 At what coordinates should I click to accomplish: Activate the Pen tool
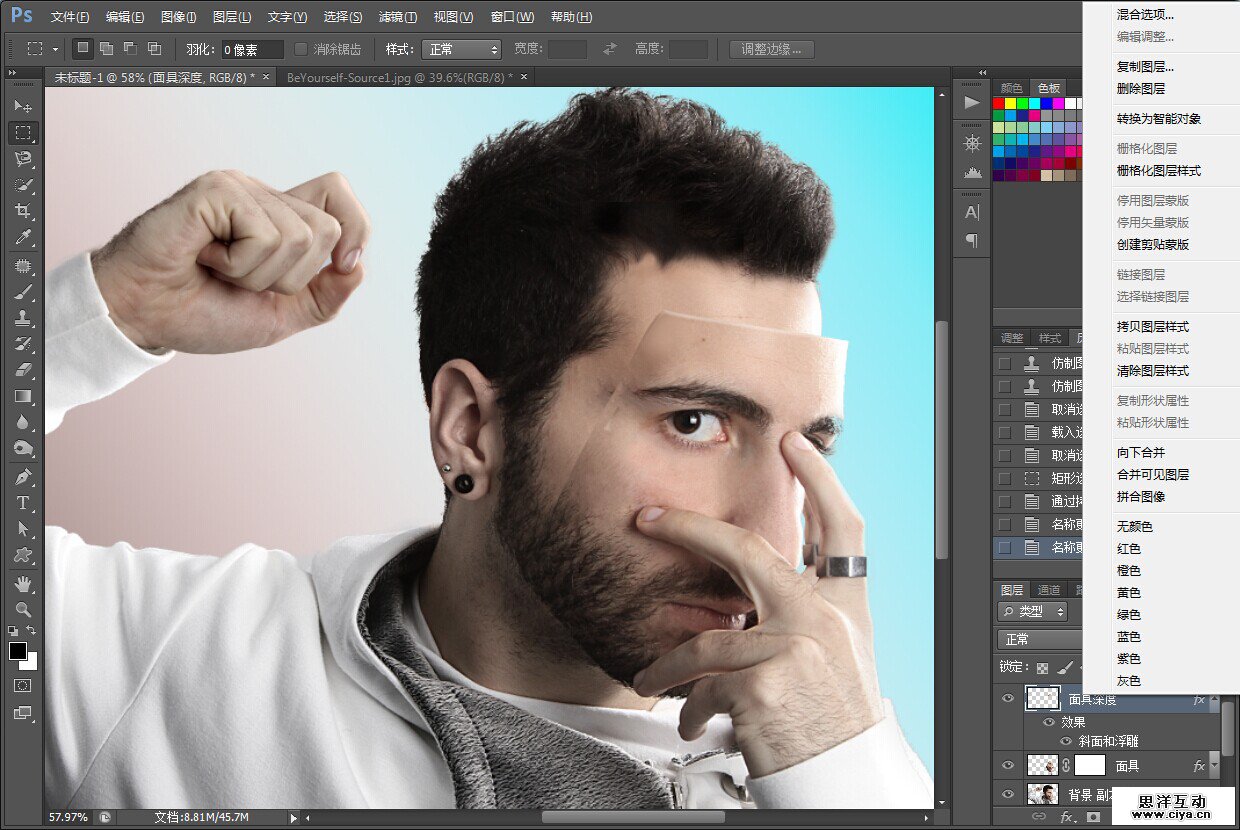click(x=23, y=476)
